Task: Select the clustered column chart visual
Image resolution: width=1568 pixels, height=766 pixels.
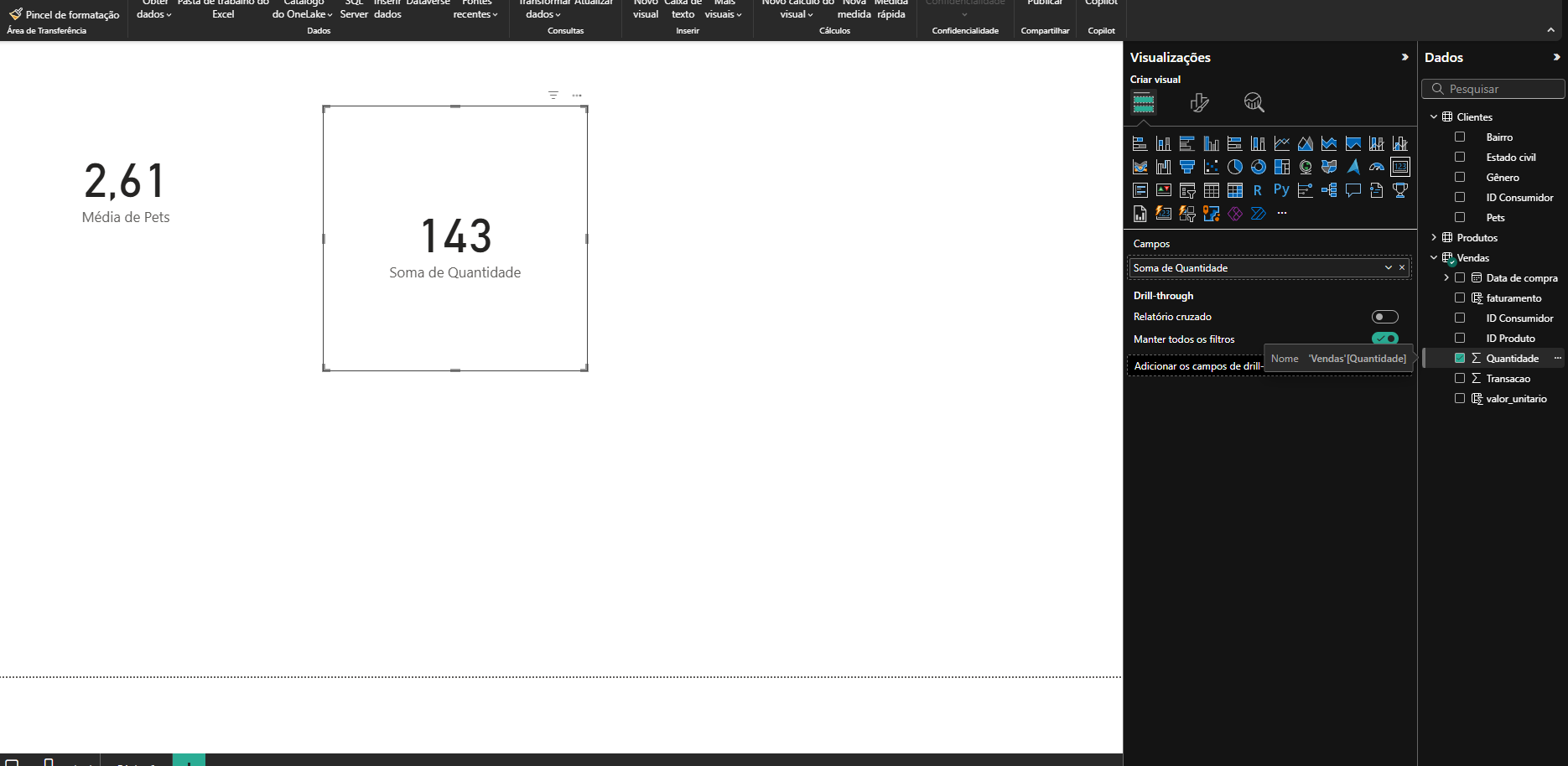Action: coord(1211,144)
